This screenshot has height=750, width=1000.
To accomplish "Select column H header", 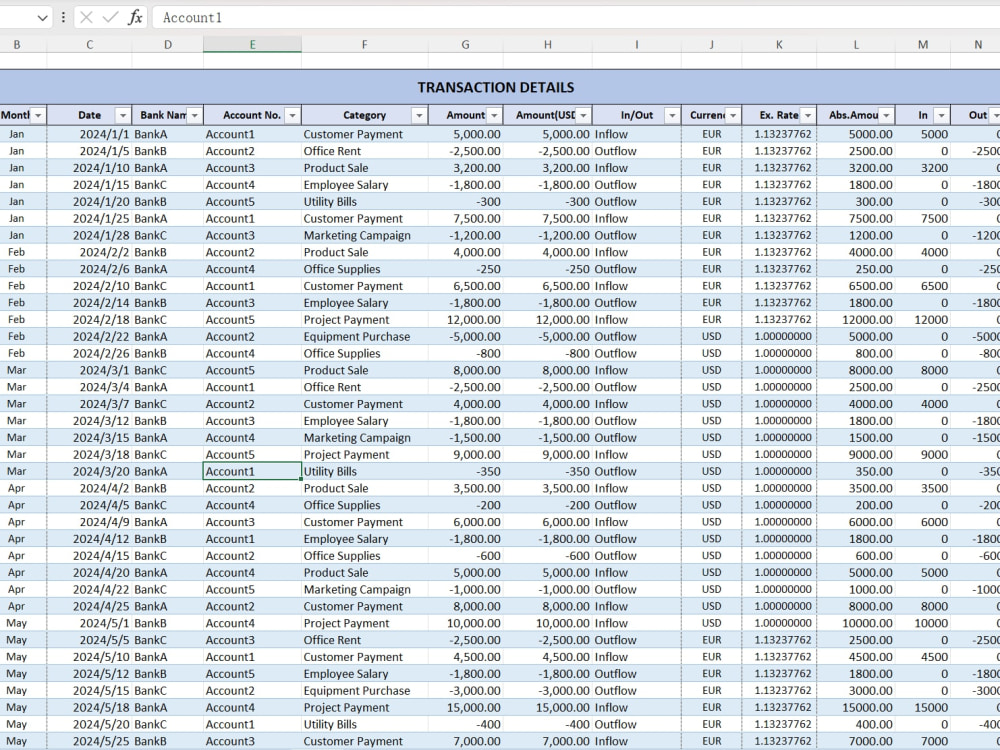I will coord(548,45).
